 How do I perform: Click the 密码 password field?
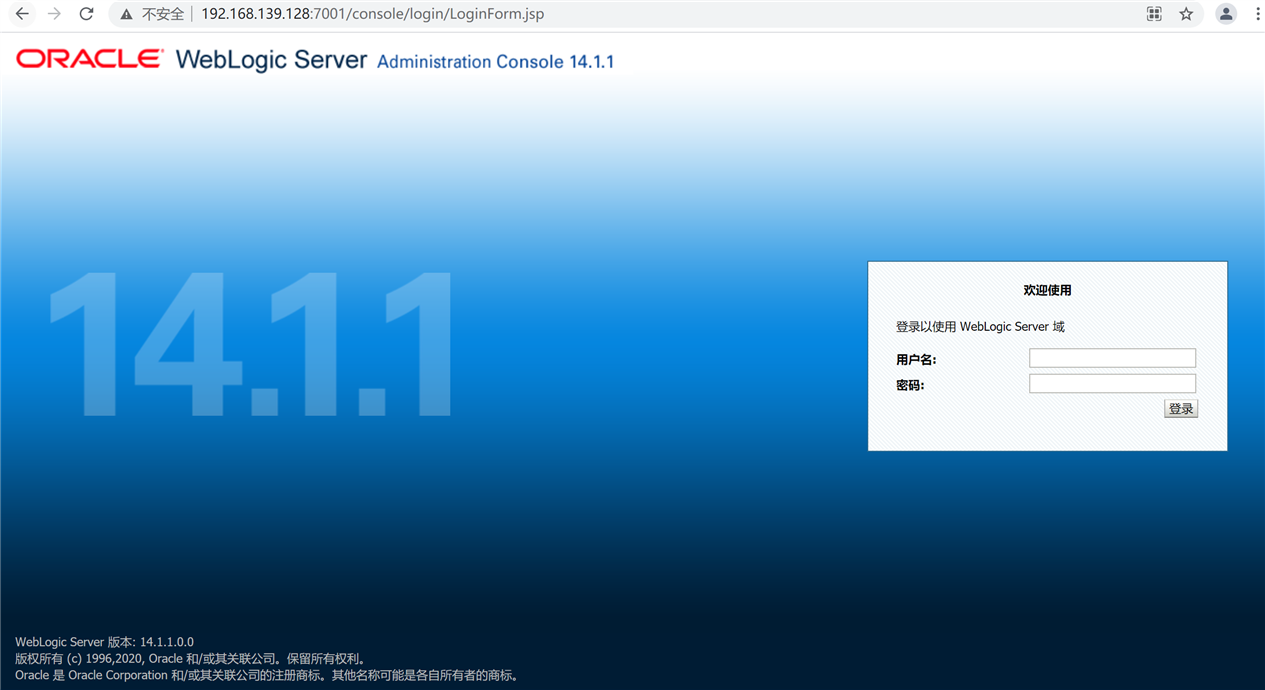pyautogui.click(x=1112, y=383)
